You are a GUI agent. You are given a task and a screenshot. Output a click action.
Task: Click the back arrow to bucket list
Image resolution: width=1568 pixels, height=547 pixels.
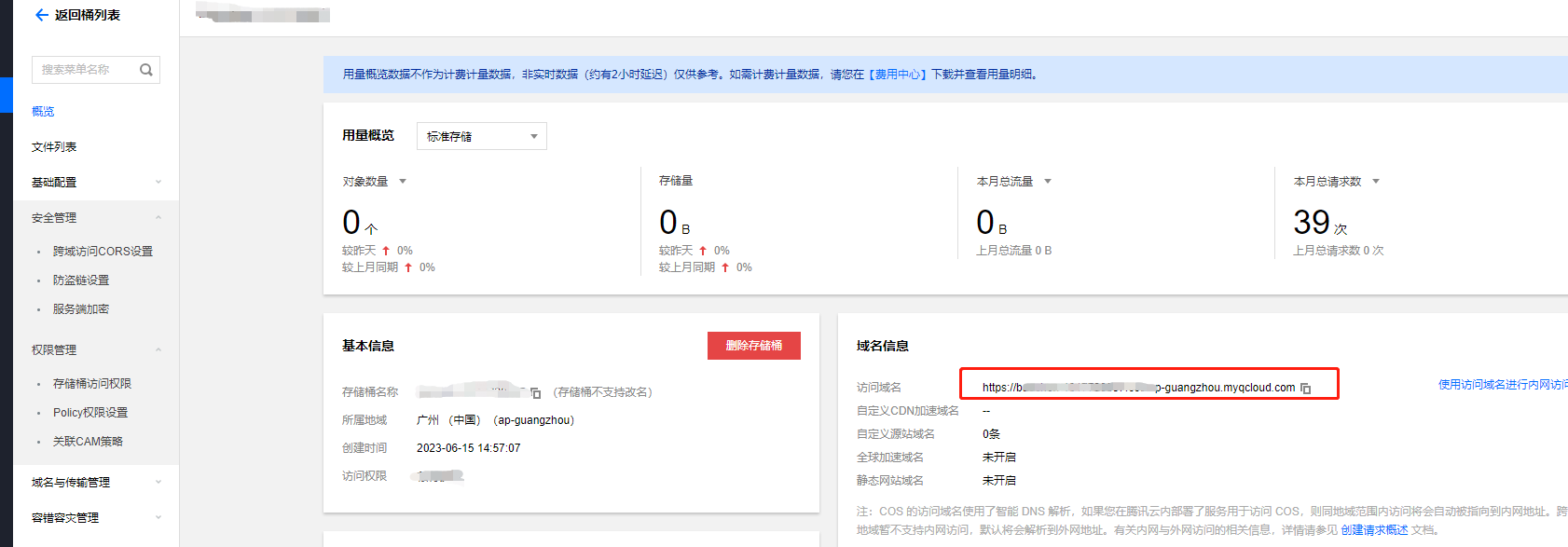[42, 15]
